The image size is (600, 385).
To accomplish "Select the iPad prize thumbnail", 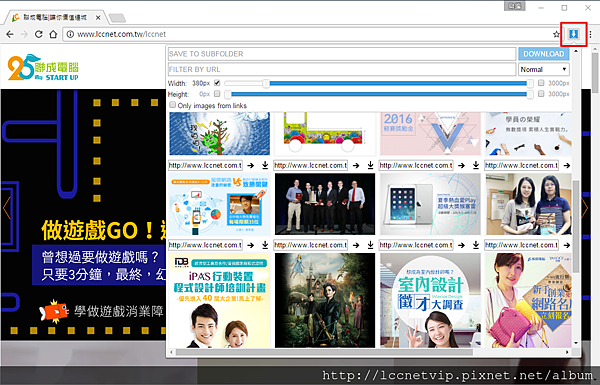I will point(430,204).
